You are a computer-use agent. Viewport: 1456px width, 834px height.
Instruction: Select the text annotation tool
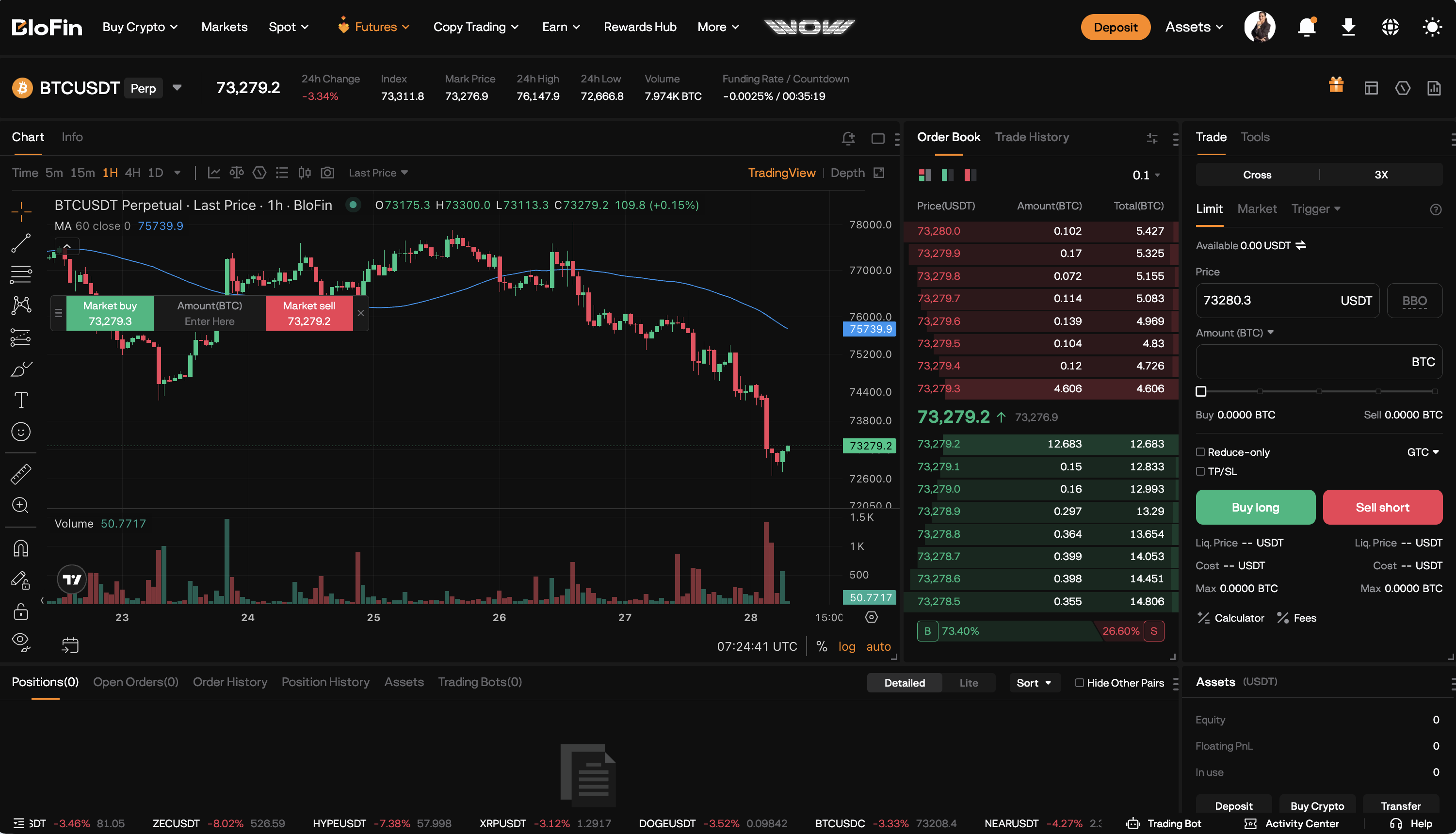coord(21,400)
